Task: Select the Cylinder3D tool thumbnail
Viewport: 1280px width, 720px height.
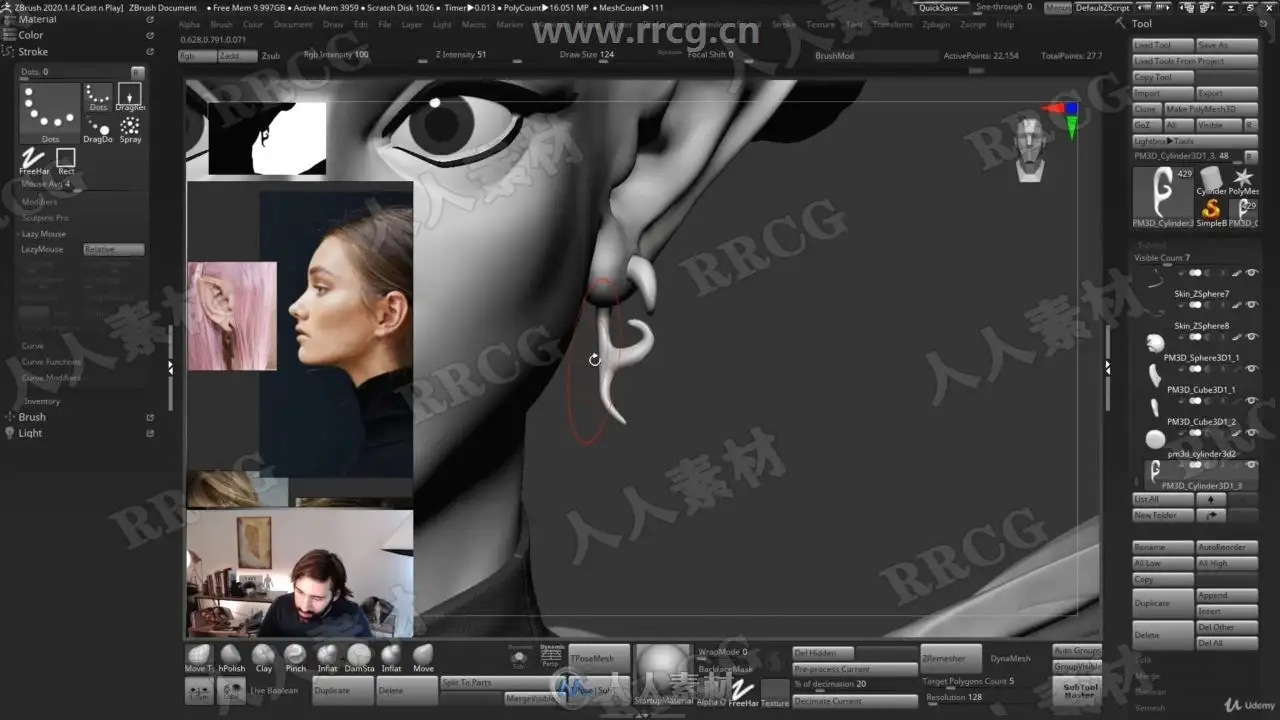Action: [x=1211, y=180]
